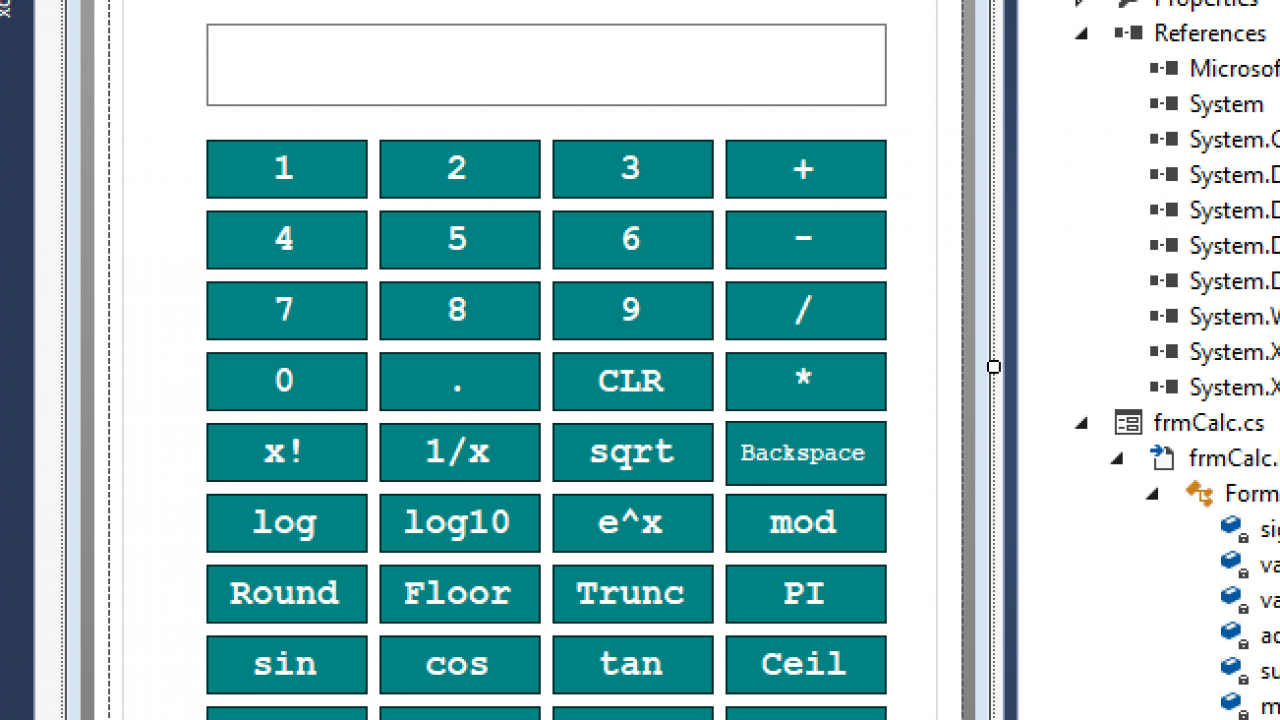
Task: Click the System reference assembly icon
Action: click(1164, 104)
